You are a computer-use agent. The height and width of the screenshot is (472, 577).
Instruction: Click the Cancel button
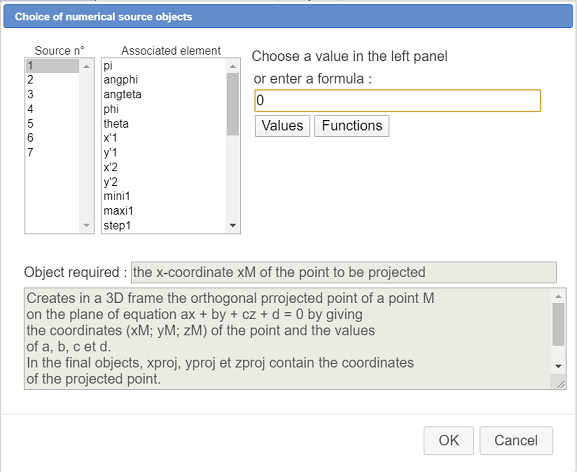[516, 440]
